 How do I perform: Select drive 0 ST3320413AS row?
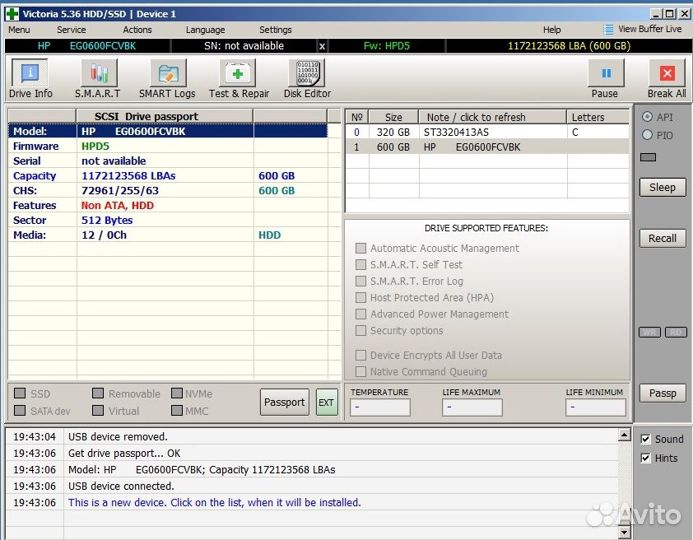click(x=487, y=132)
